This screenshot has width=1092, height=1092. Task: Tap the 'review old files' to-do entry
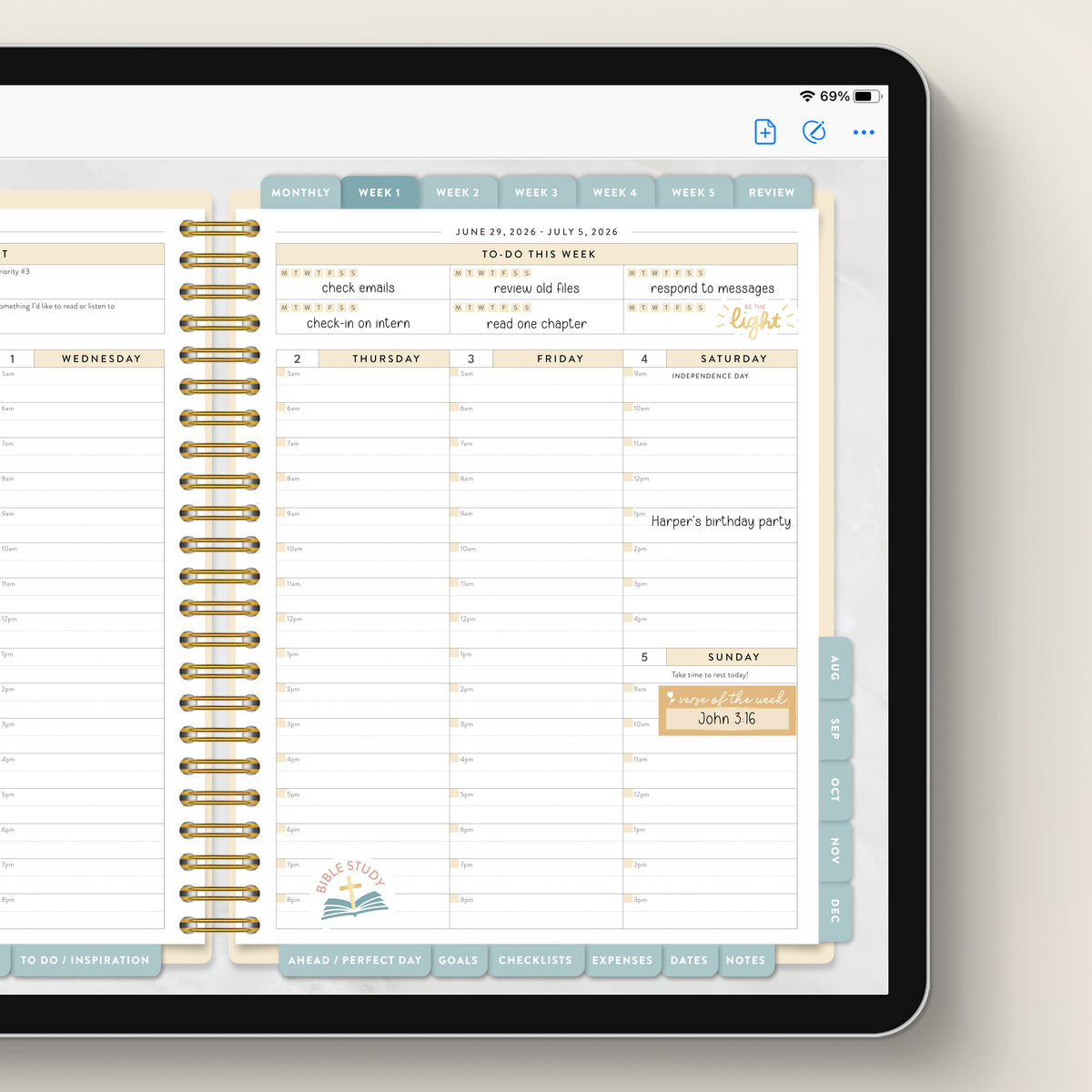point(536,288)
